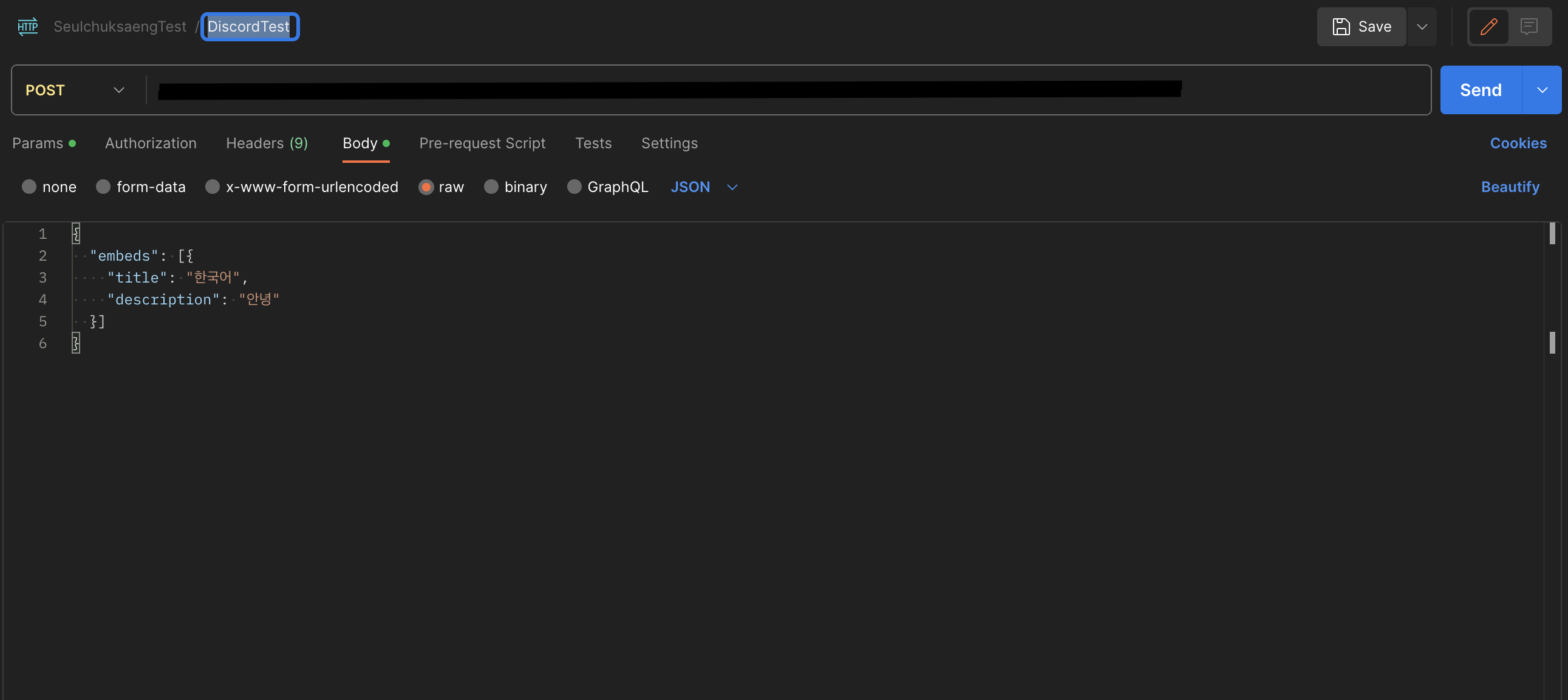Image resolution: width=1568 pixels, height=700 pixels.
Task: Go to the Pre-request Script tab
Action: click(x=482, y=143)
